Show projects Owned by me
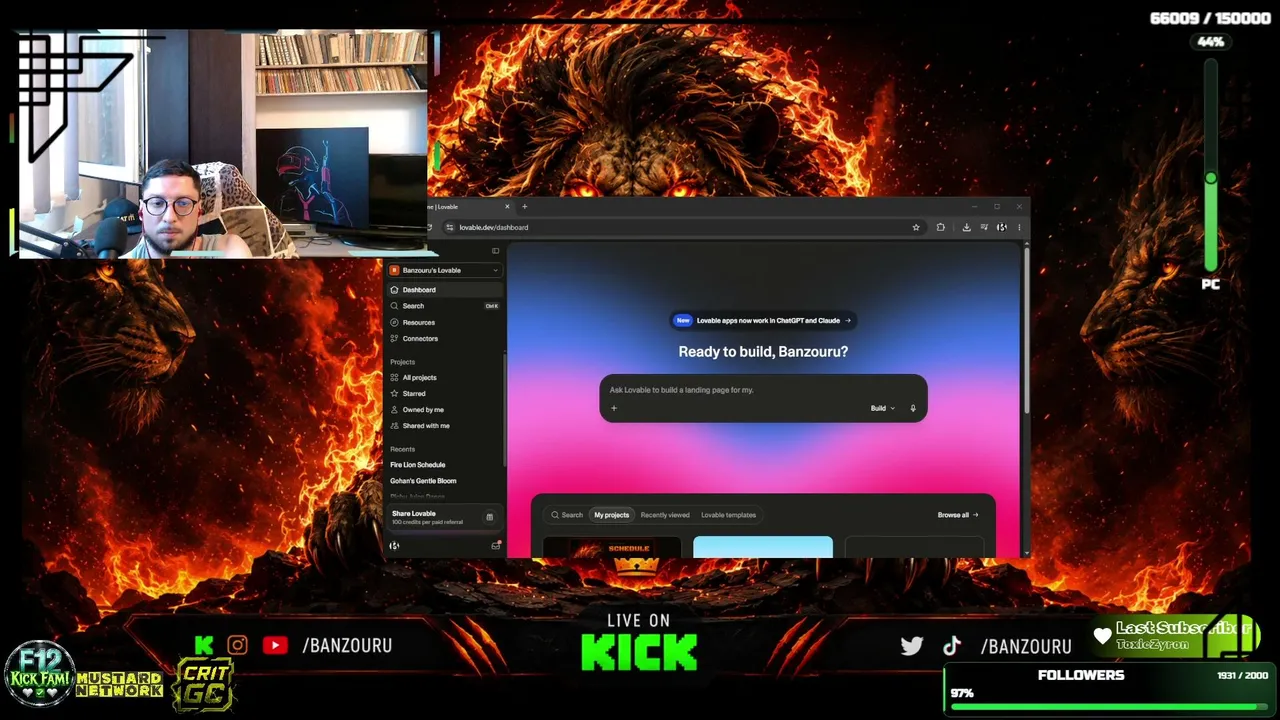Image resolution: width=1280 pixels, height=720 pixels. point(444,410)
